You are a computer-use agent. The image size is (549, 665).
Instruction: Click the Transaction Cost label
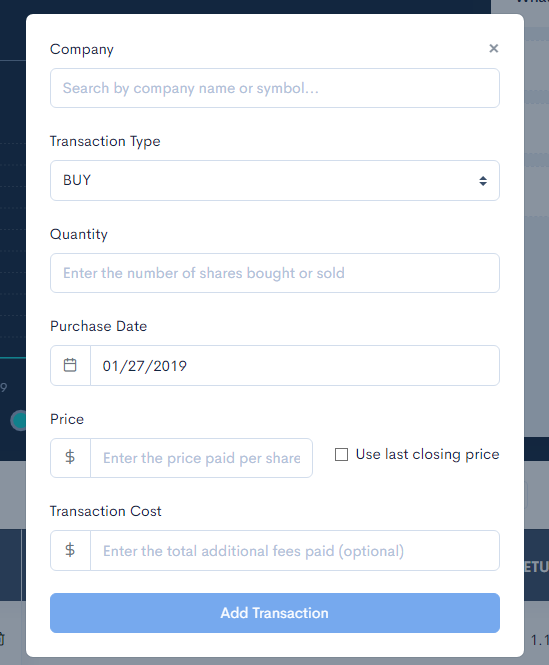[106, 511]
